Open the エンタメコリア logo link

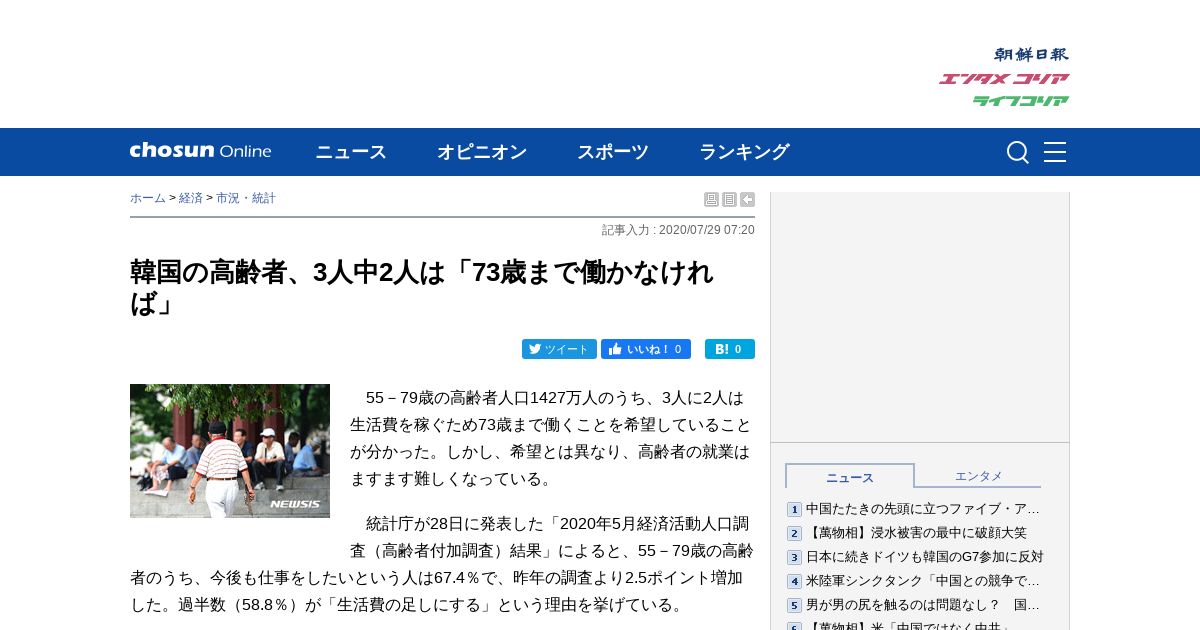(x=1004, y=78)
